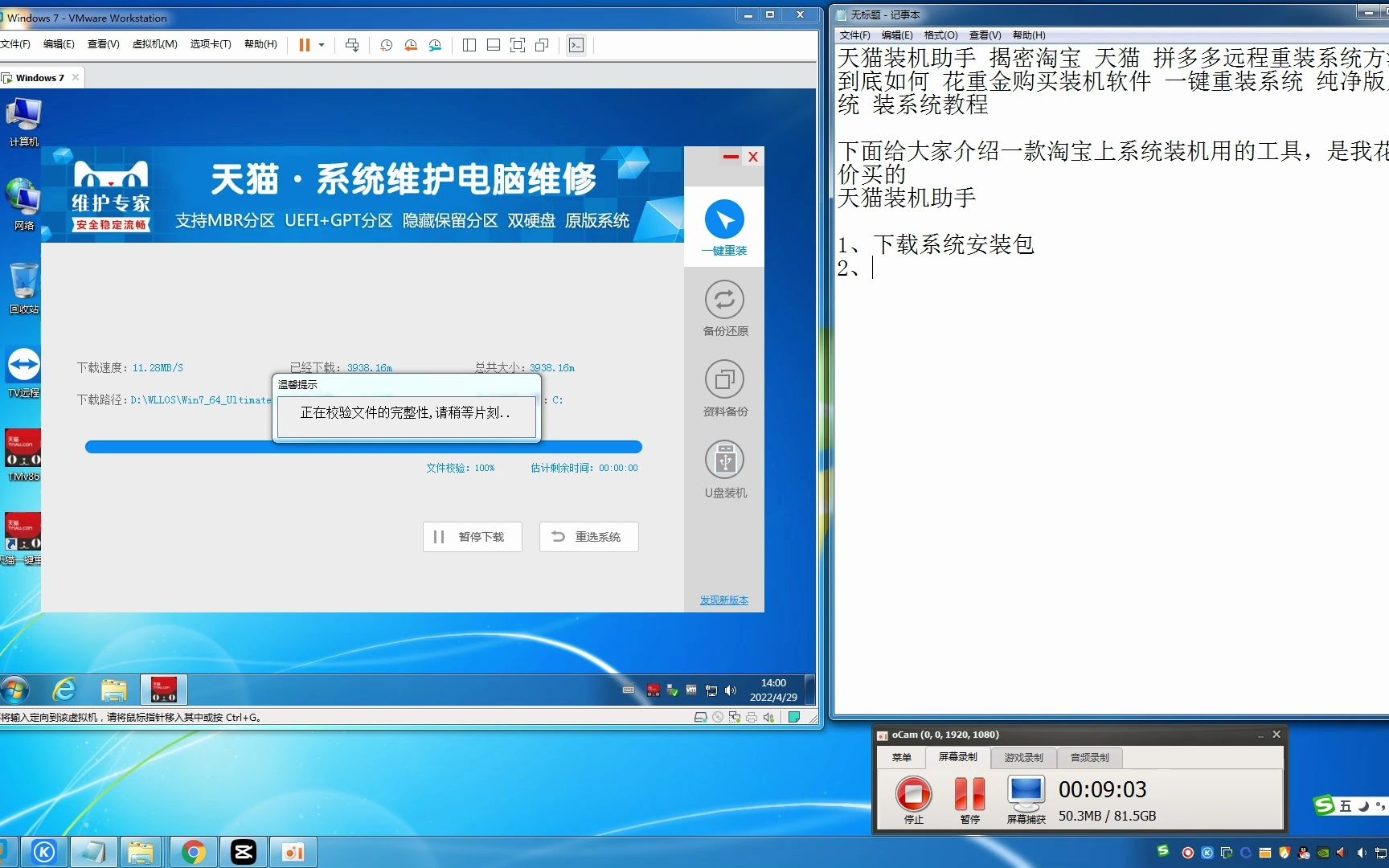Click the VMware sound card status icon
Screen dimensions: 1389x868
point(768,718)
